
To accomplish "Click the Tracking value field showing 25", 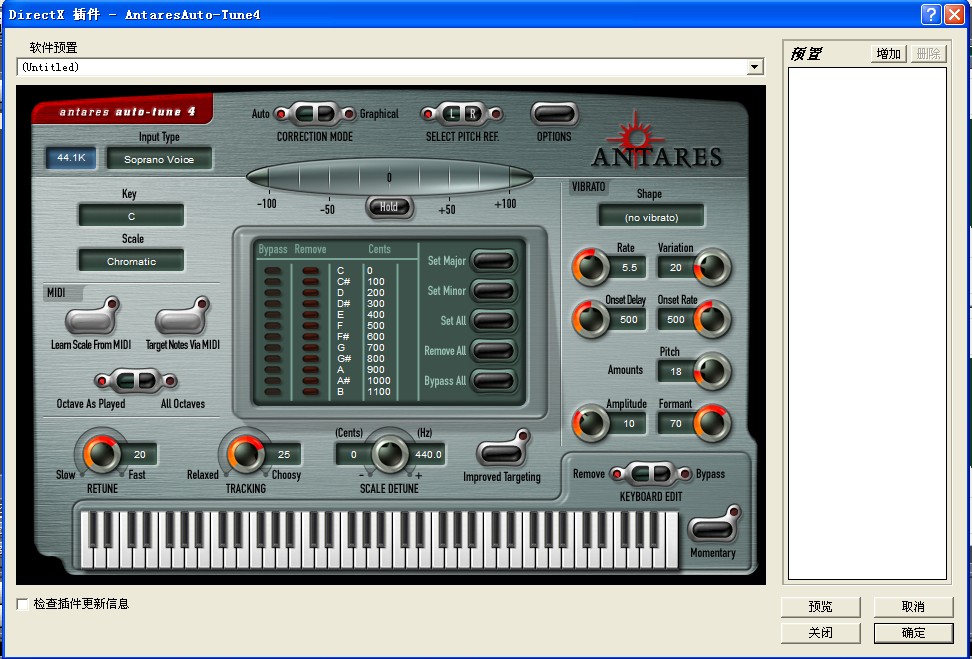I will coord(284,454).
